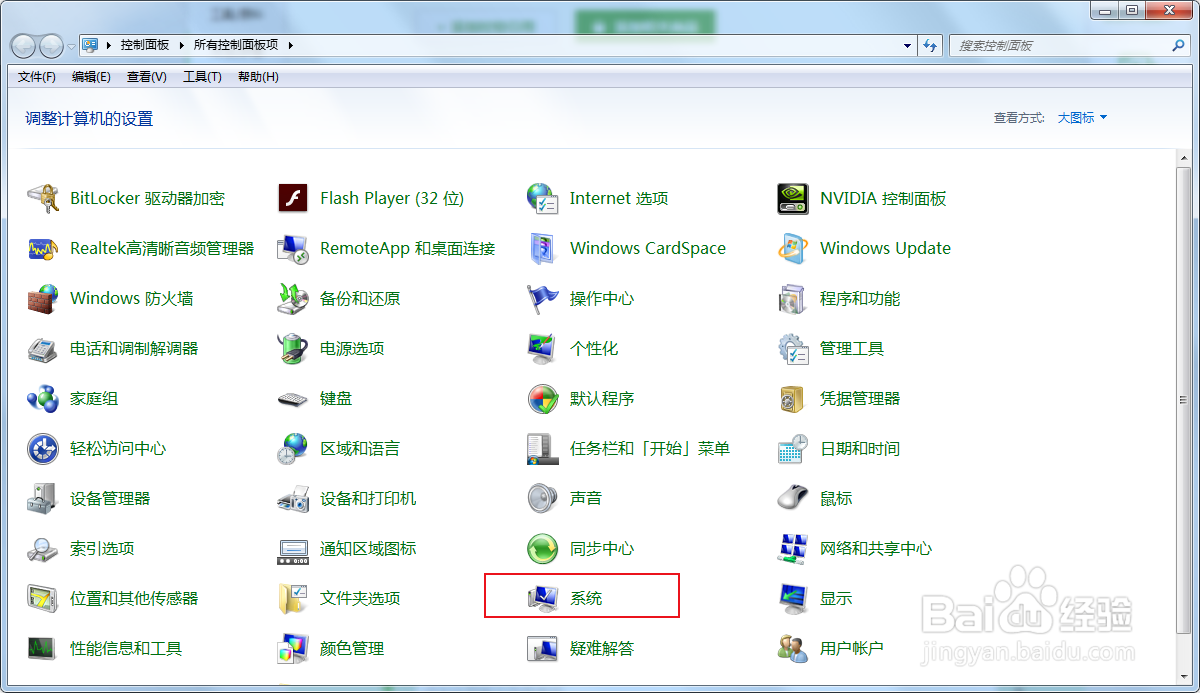Expand arrow after 控制面板 breadcrumb
The height and width of the screenshot is (693, 1200).
(x=181, y=45)
